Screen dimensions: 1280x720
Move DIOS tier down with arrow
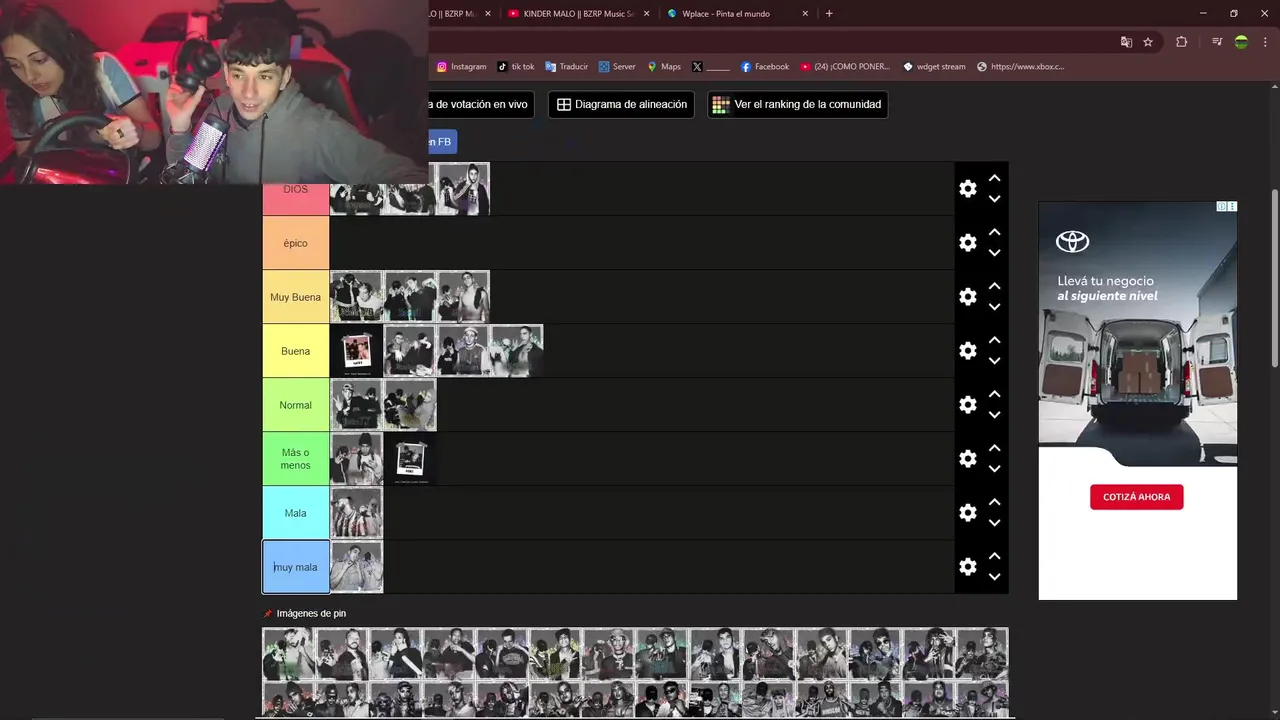click(994, 199)
